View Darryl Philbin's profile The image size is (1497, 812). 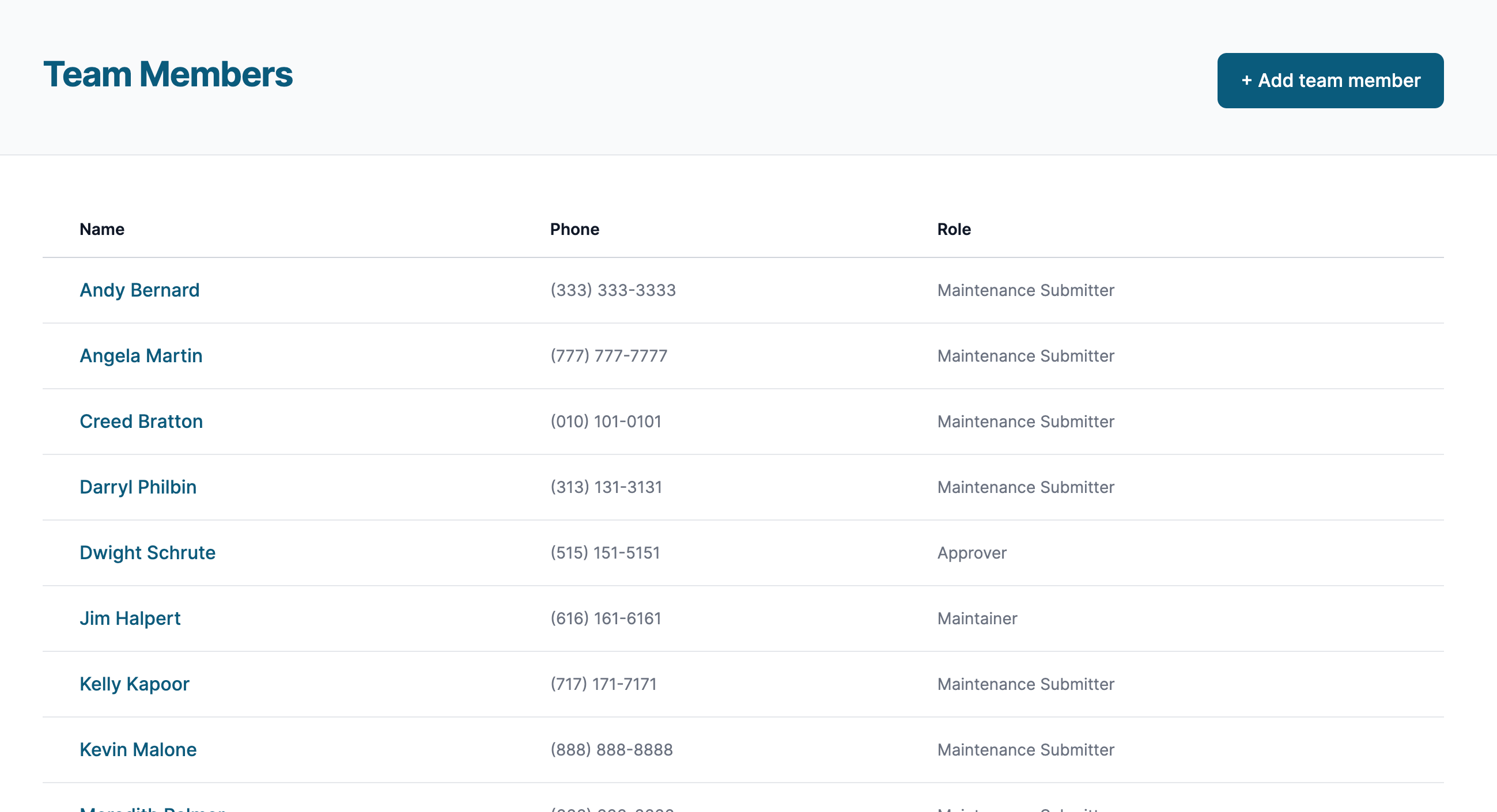click(138, 487)
